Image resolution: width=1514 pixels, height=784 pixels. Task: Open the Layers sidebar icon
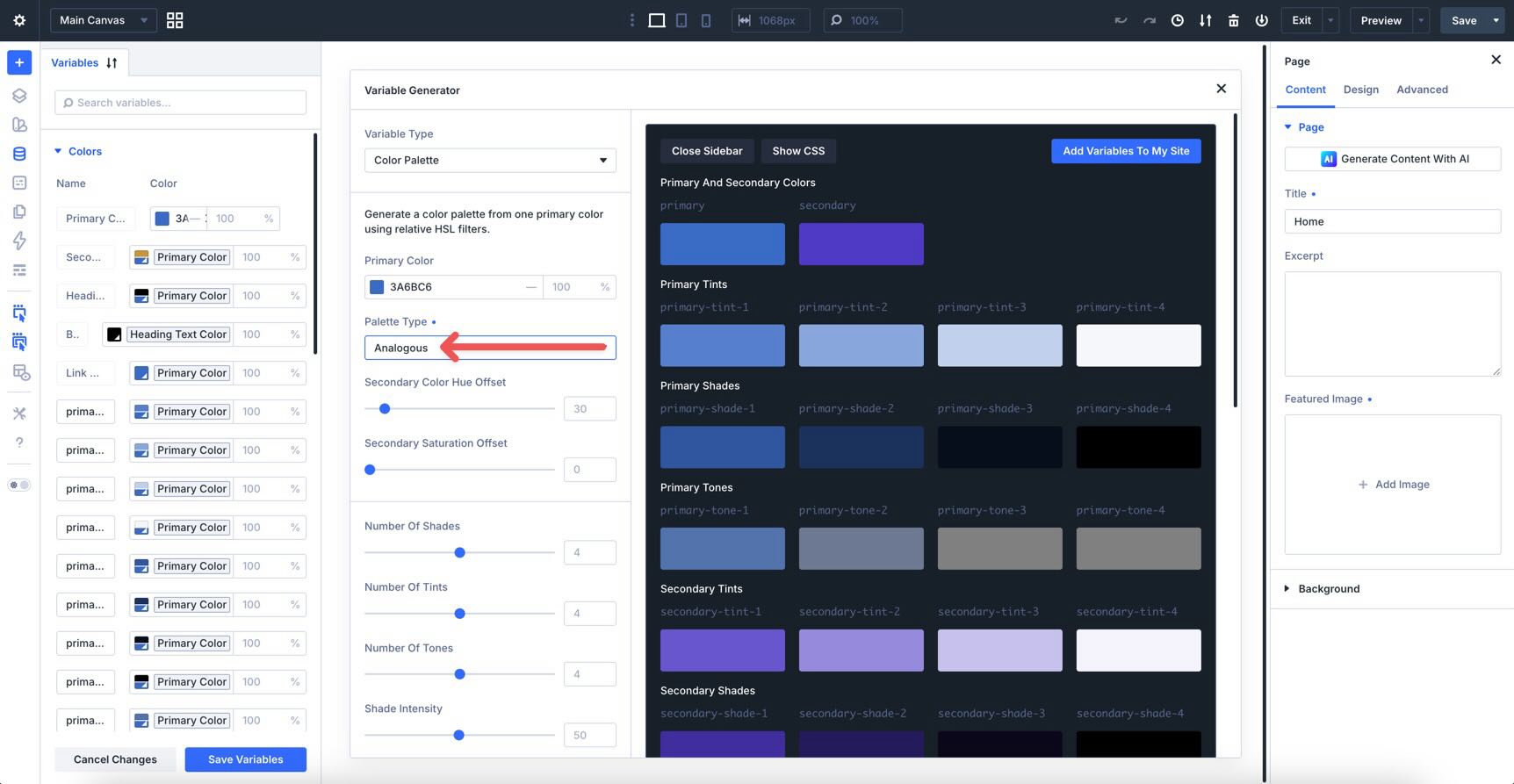pyautogui.click(x=19, y=96)
